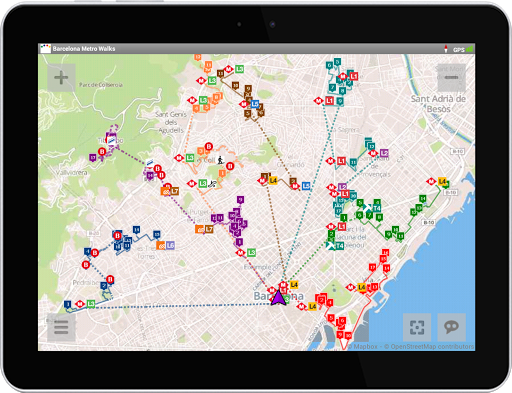Click the L6 line marker near Tres Torres
Screen dimensions: 512x393
170,246
